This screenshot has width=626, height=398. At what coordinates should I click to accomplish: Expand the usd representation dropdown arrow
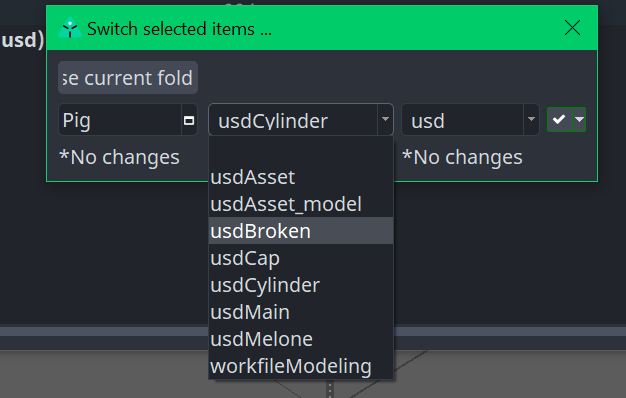531,119
